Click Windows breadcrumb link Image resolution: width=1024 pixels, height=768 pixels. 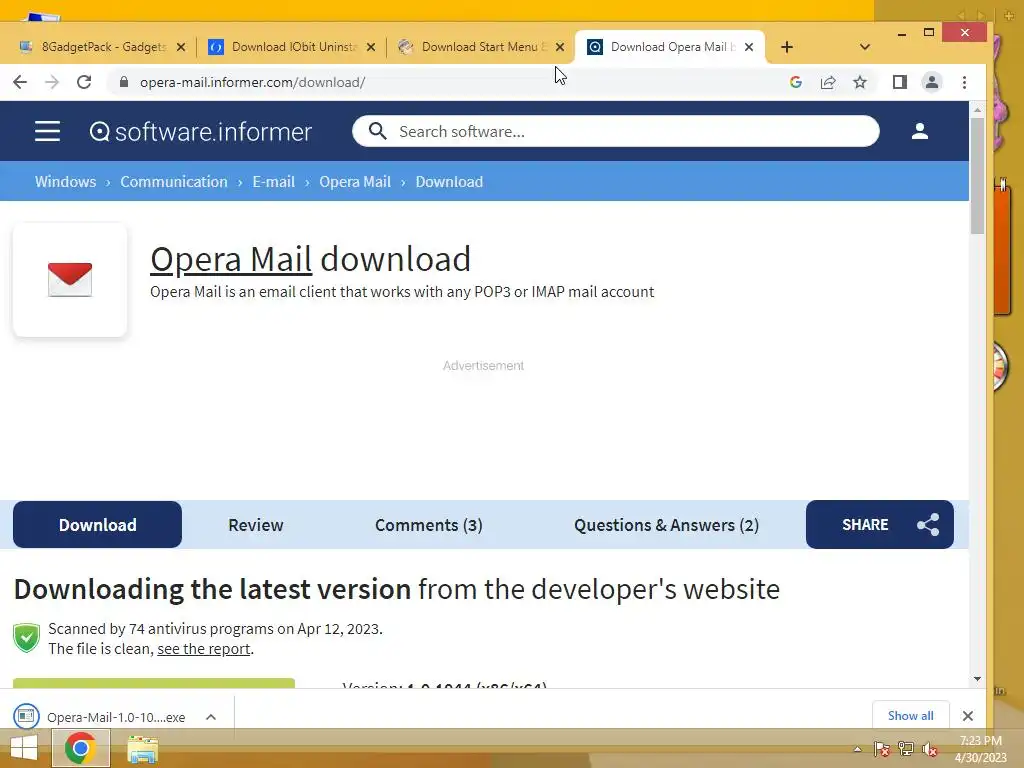point(65,182)
